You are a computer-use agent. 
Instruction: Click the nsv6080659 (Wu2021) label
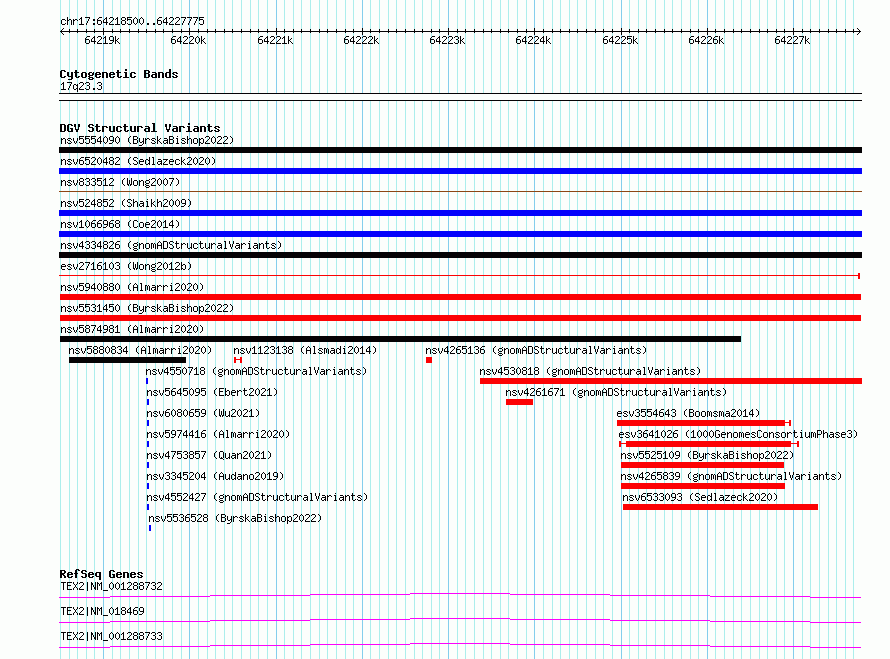click(203, 413)
